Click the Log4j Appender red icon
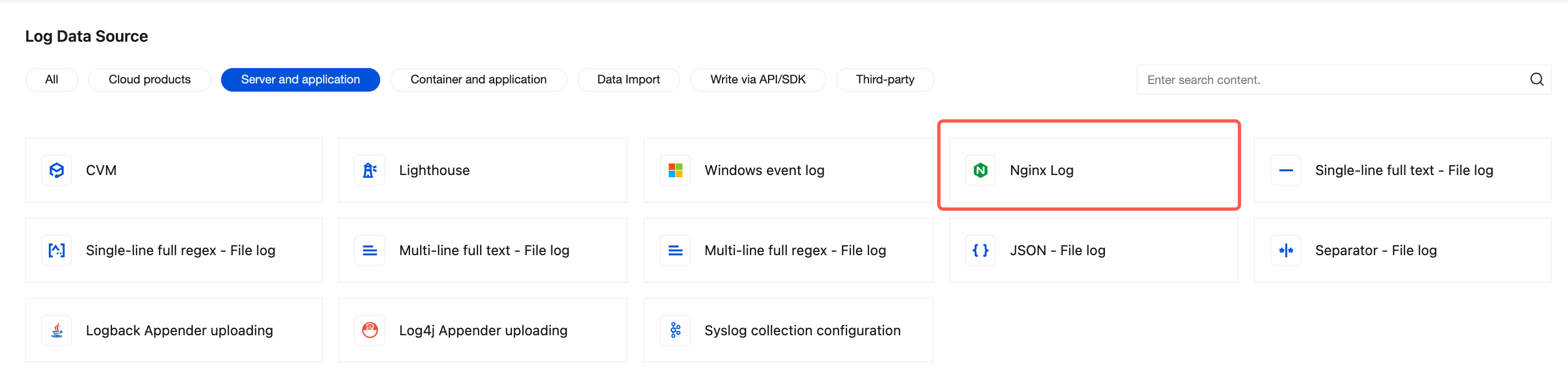The height and width of the screenshot is (383, 1568). tap(369, 331)
